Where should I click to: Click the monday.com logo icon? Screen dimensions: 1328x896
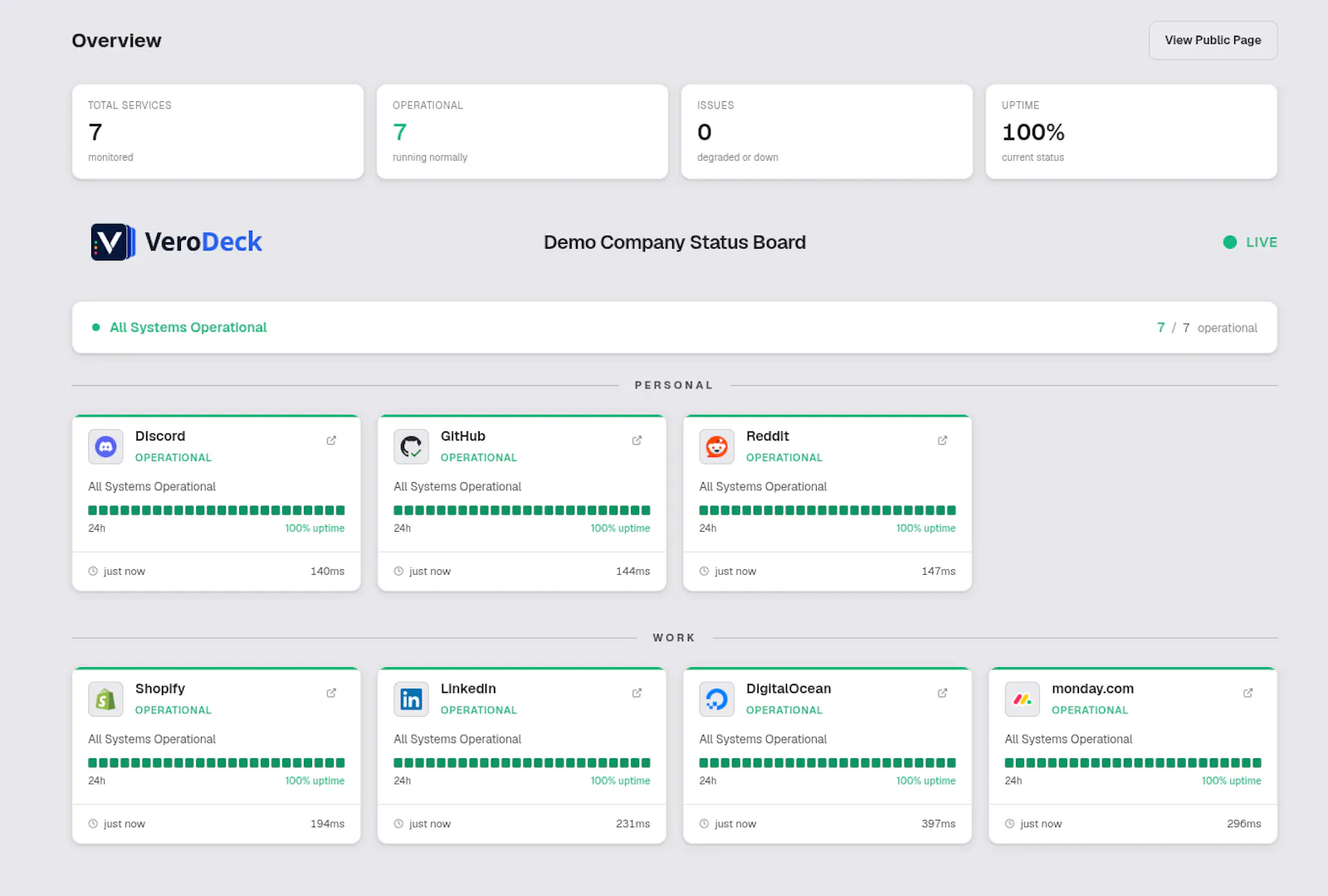click(1022, 699)
